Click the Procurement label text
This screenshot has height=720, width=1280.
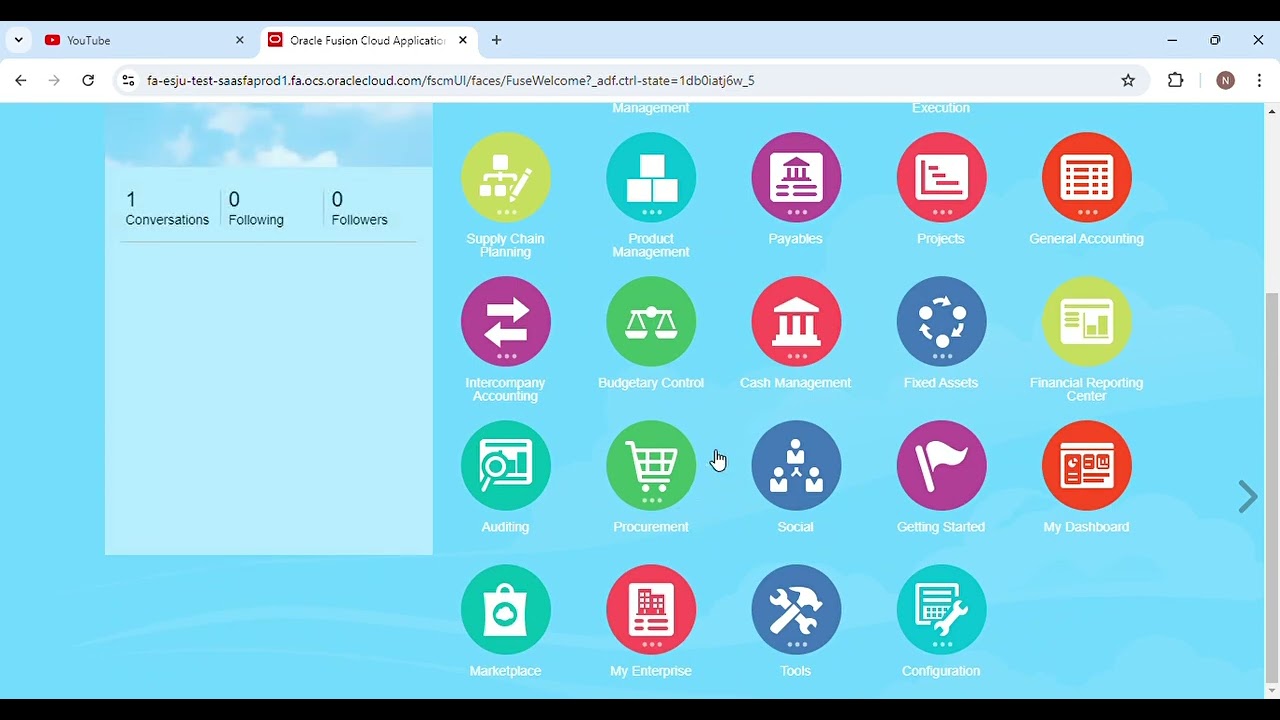coord(651,527)
